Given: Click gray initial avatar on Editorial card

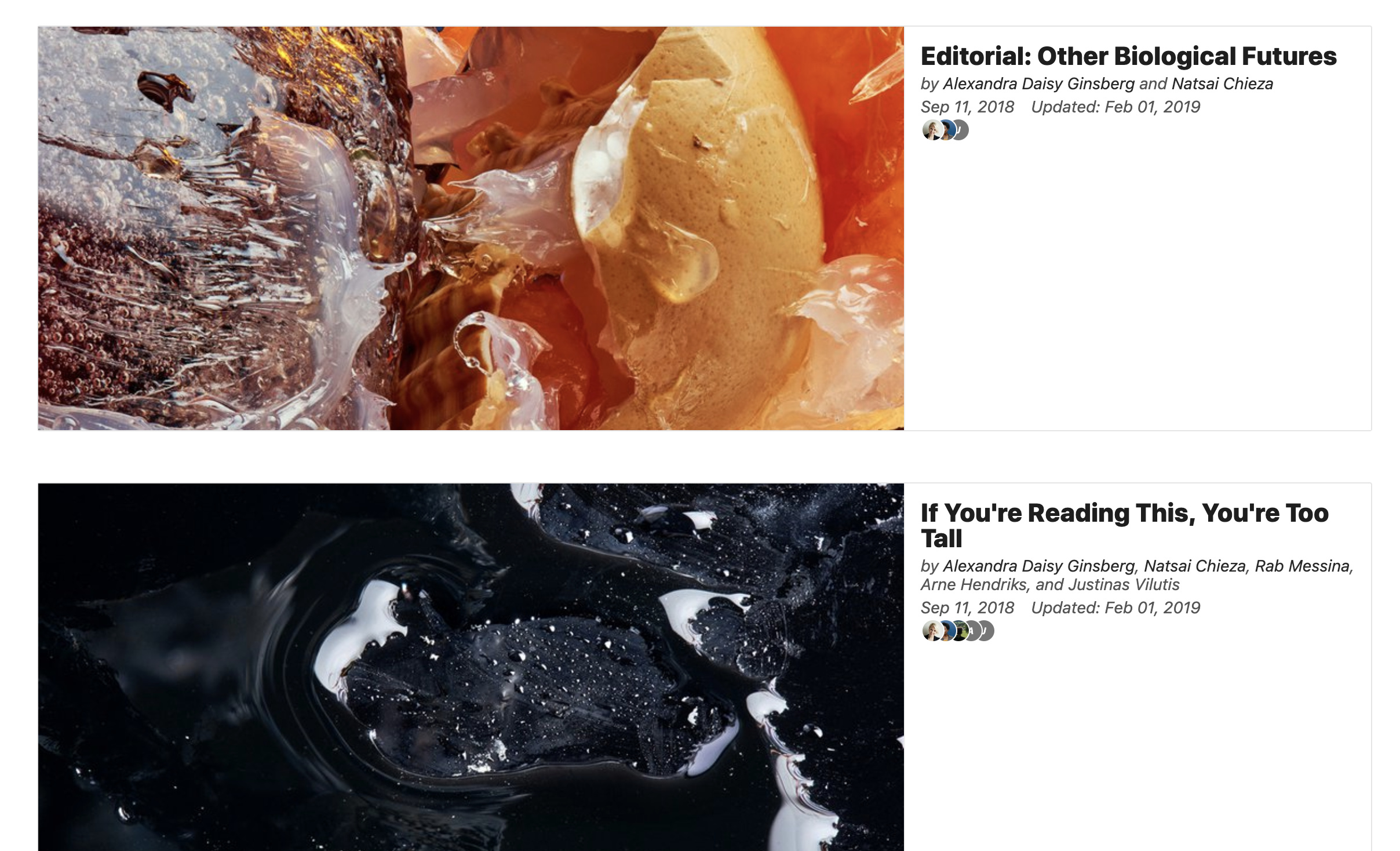Looking at the screenshot, I should (960, 130).
